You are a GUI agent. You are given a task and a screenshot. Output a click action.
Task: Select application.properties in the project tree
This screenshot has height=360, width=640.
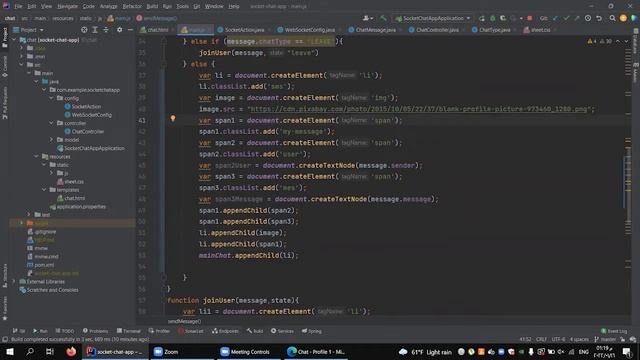(x=81, y=207)
